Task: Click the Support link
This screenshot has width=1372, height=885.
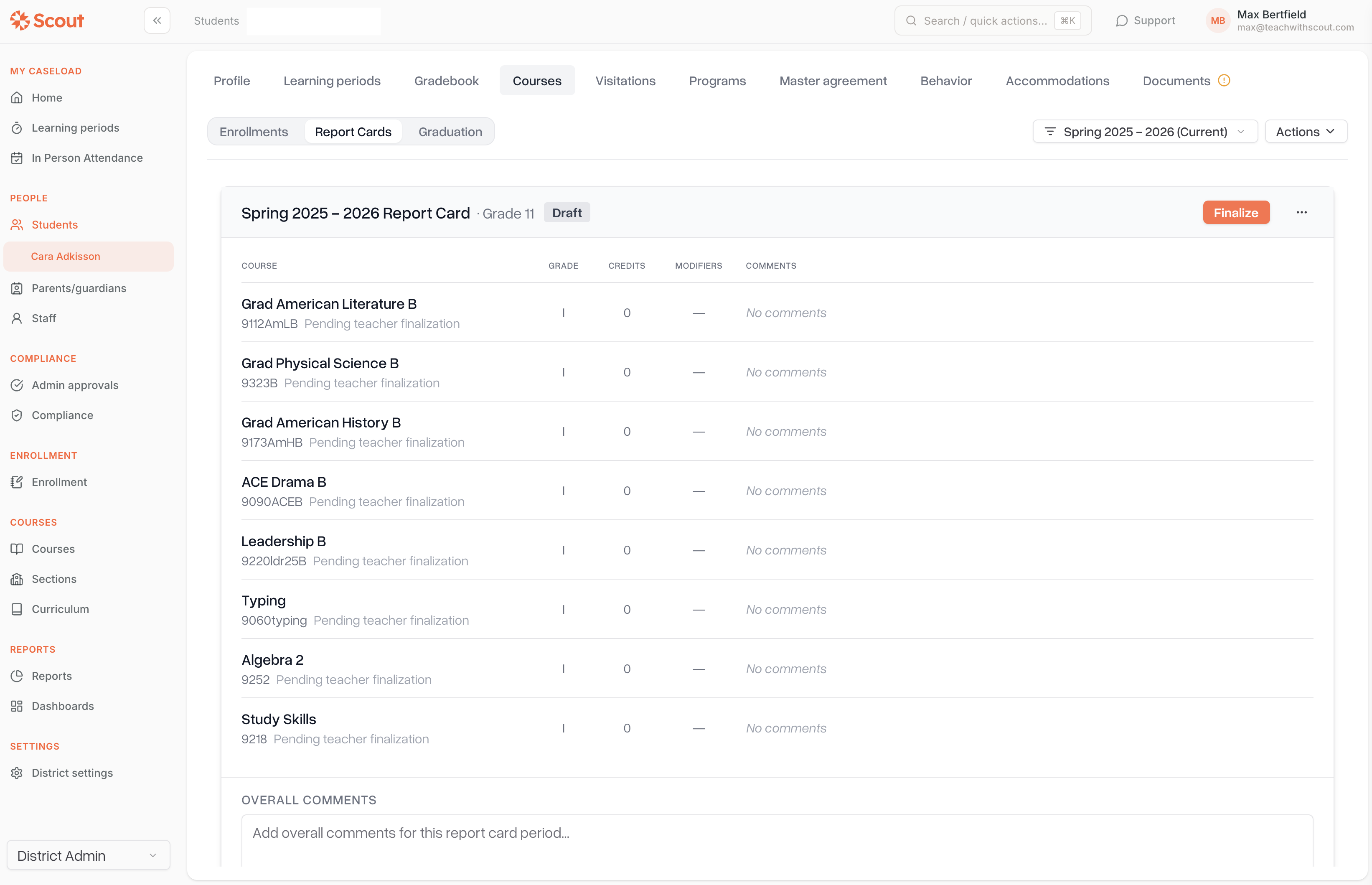Action: [x=1145, y=21]
